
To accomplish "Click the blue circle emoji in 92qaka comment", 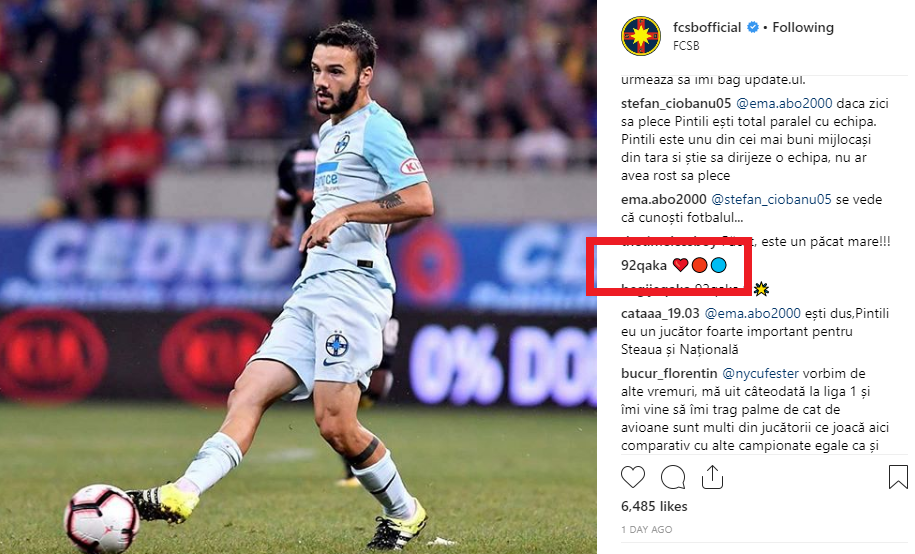I will click(x=718, y=265).
